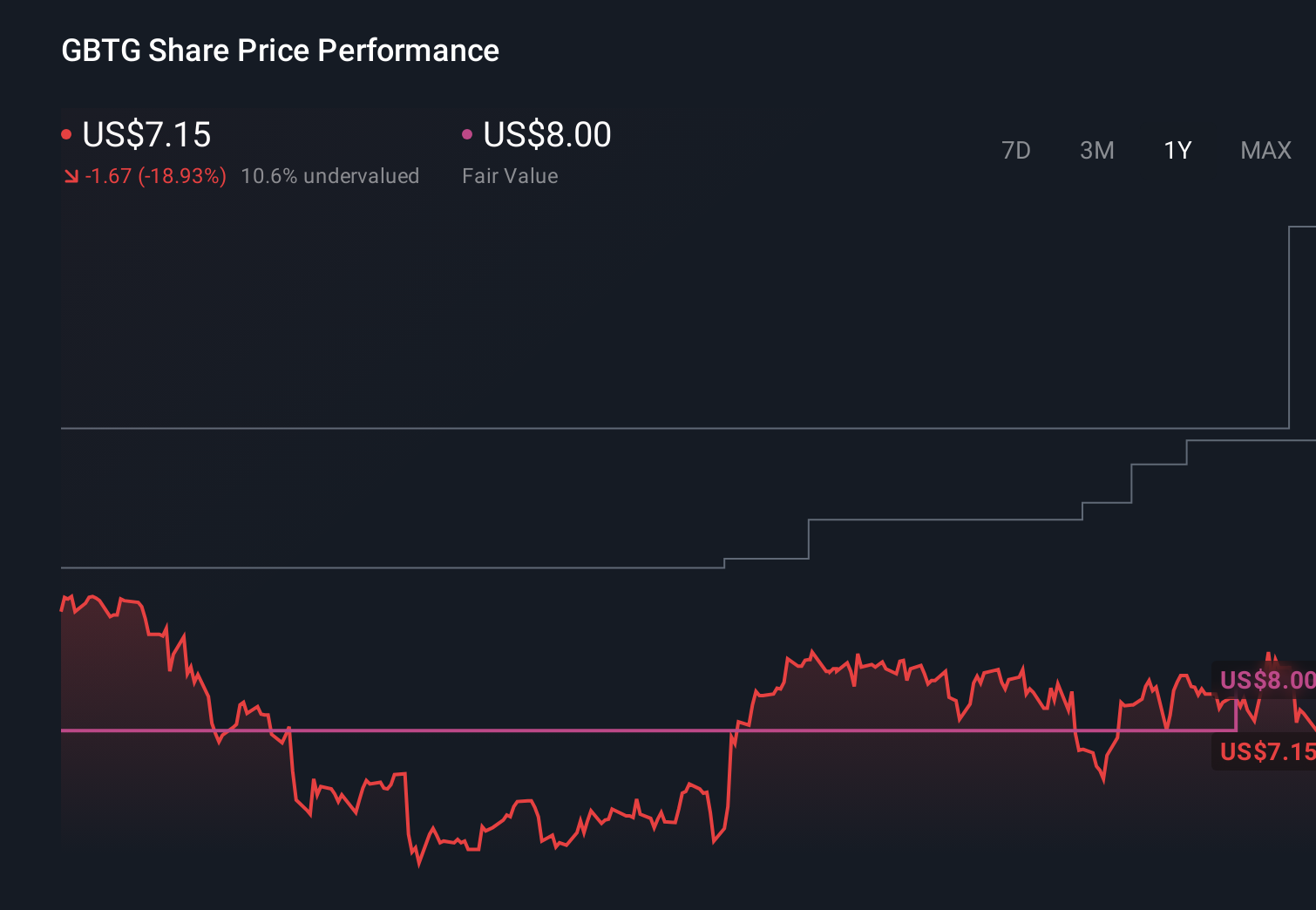1316x910 pixels.
Task: Click the US$7.15 price heading
Action: tap(146, 135)
